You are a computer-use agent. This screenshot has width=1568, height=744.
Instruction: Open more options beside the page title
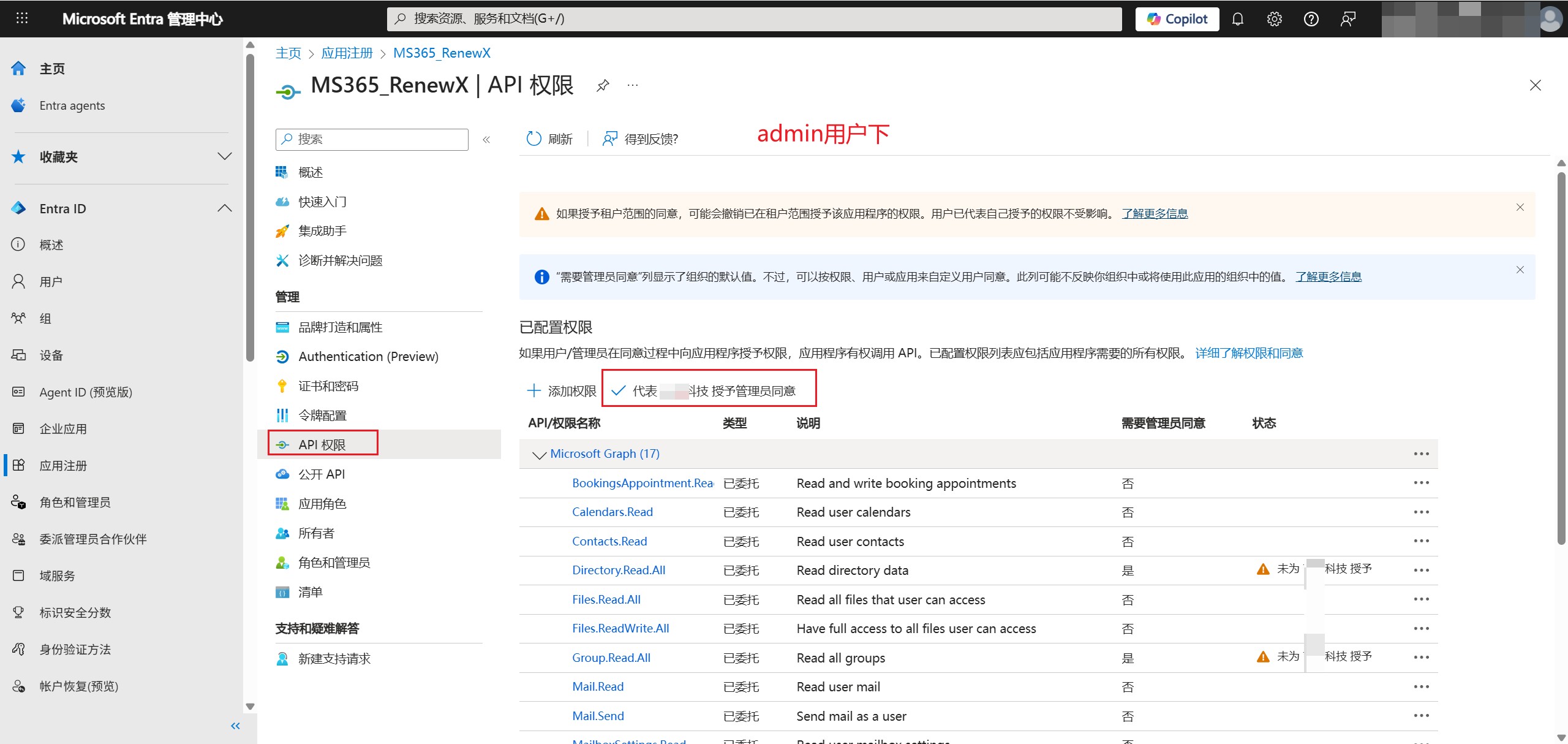pos(633,86)
